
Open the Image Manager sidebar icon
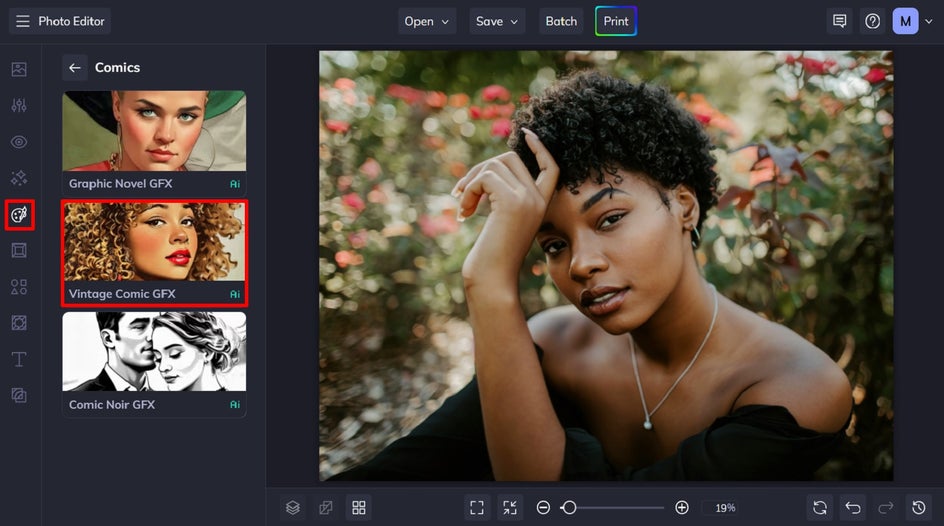coord(19,69)
